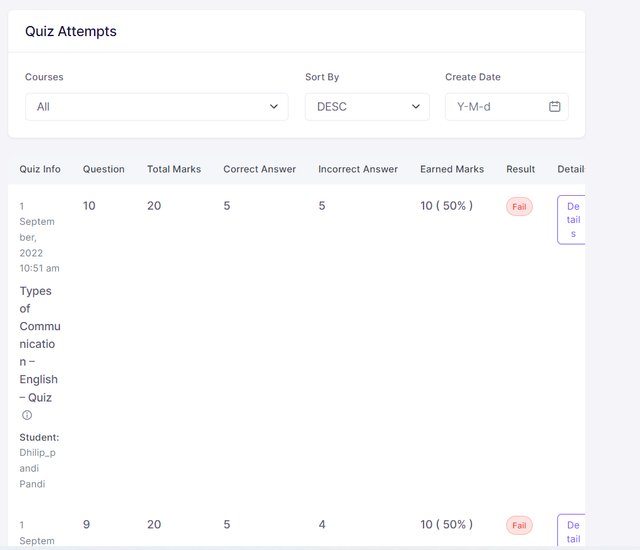The height and width of the screenshot is (550, 640).
Task: Click the student name Dhilip_pandi Pandi
Action: click(38, 468)
